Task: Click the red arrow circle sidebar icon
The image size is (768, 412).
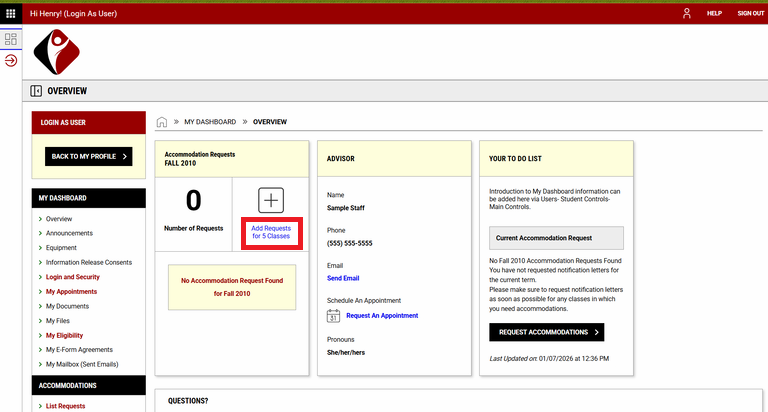Action: click(x=11, y=61)
